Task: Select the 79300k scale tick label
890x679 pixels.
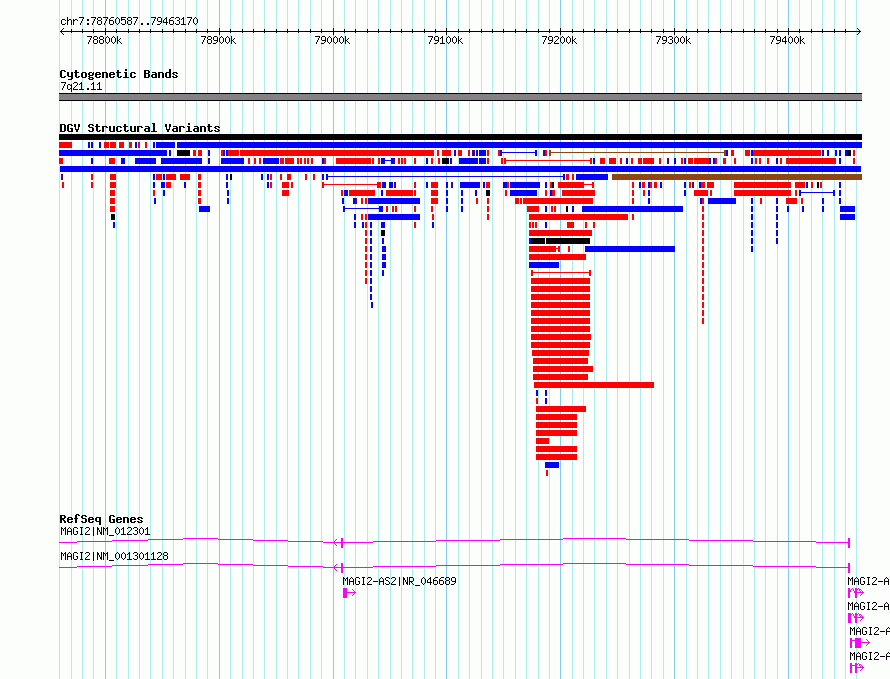Action: click(673, 40)
